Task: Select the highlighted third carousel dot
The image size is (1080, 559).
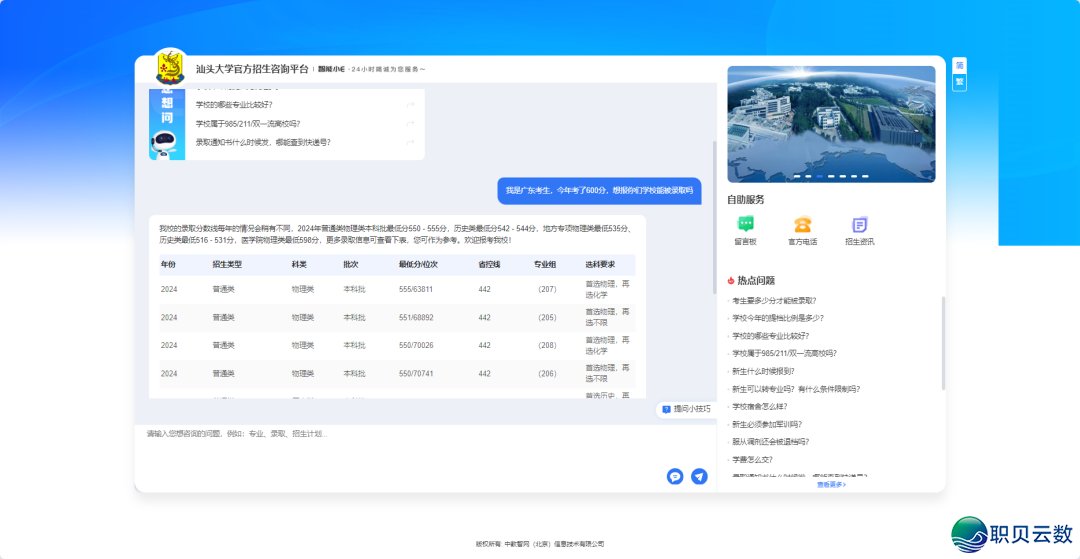Action: click(820, 176)
